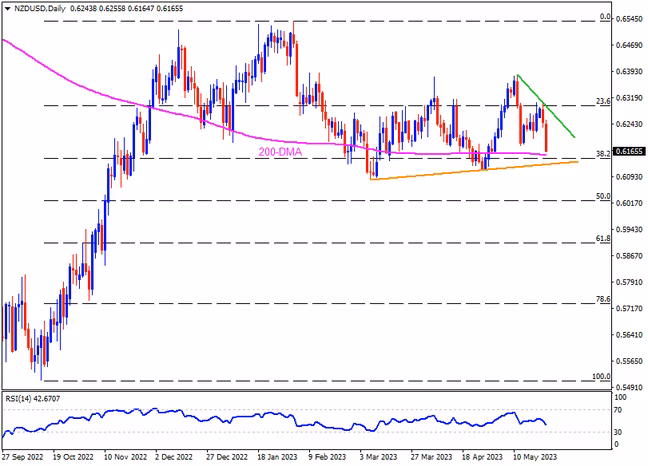The width and height of the screenshot is (648, 466).
Task: Click the 61.8 Fibonacci level label
Action: tap(603, 238)
